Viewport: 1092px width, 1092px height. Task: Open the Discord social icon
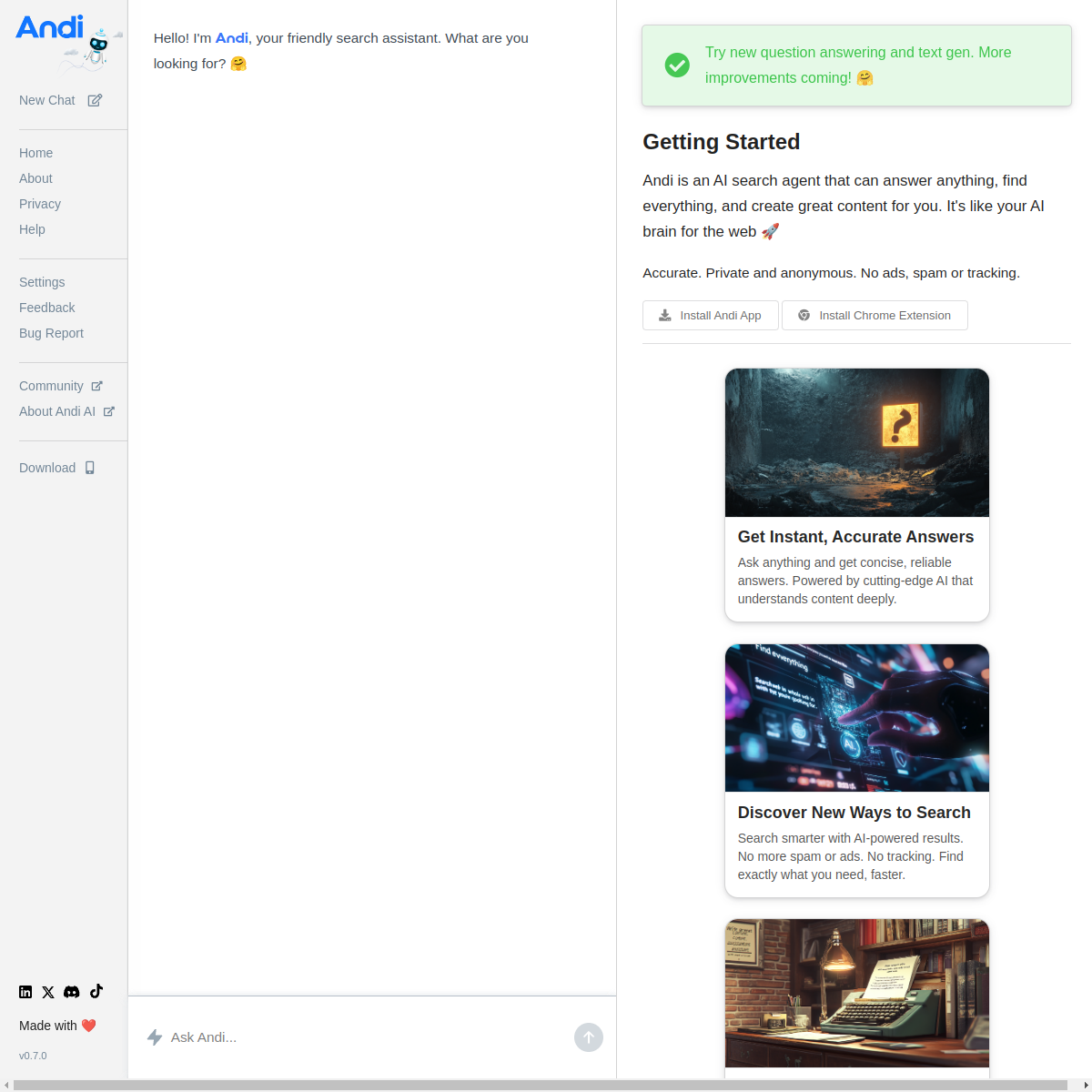pos(72,992)
